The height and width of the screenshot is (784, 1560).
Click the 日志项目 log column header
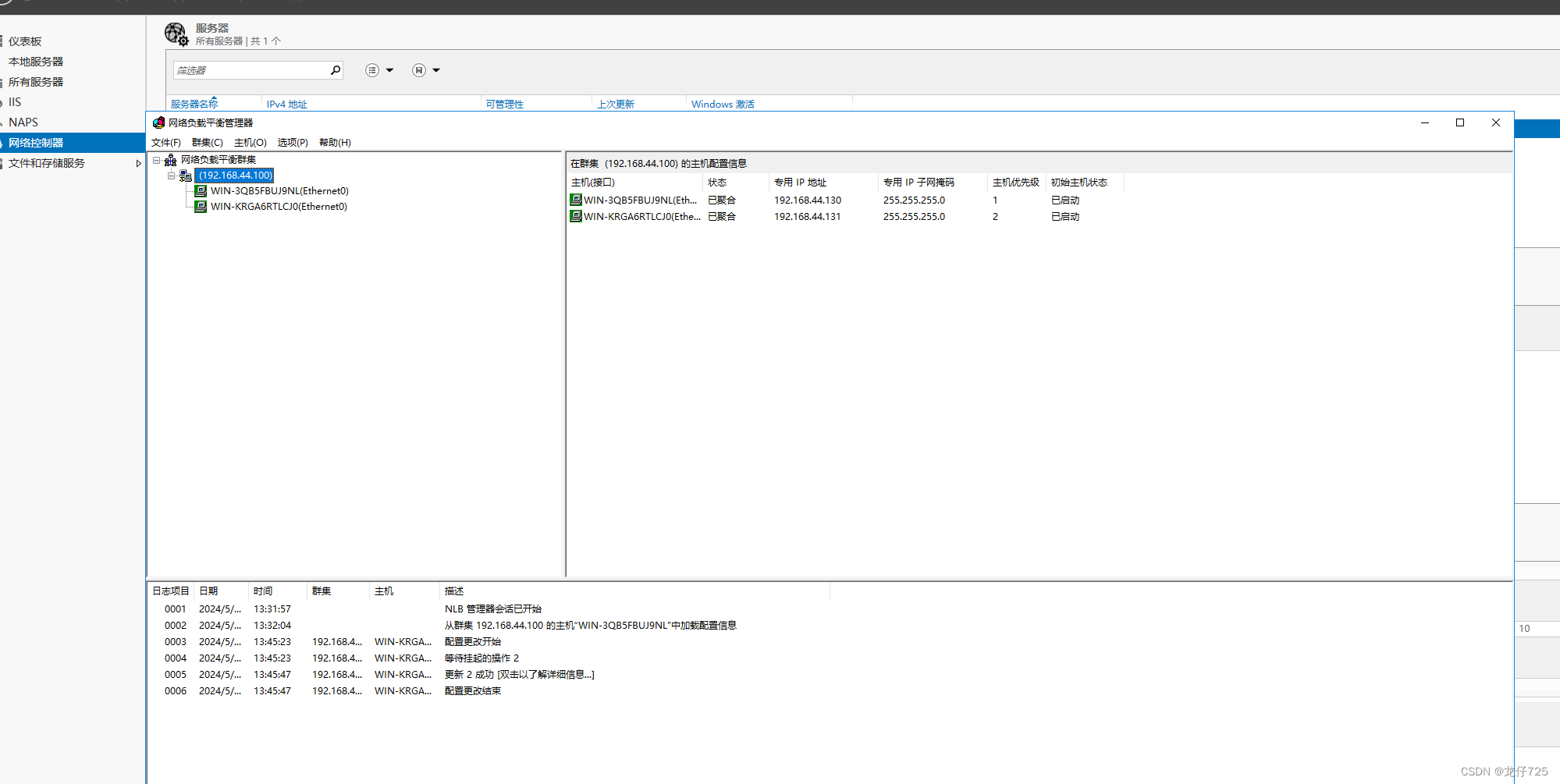coord(171,591)
